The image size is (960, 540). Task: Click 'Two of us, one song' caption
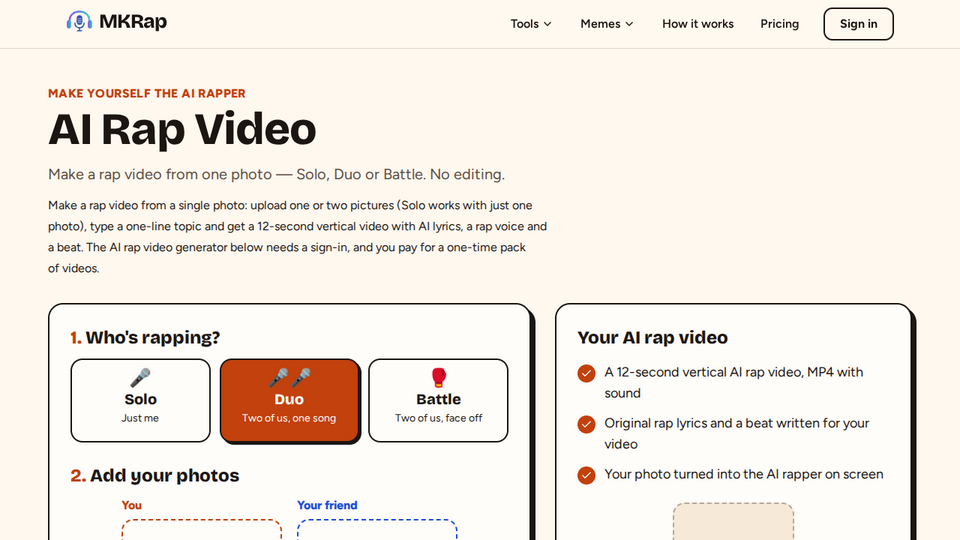tap(289, 418)
